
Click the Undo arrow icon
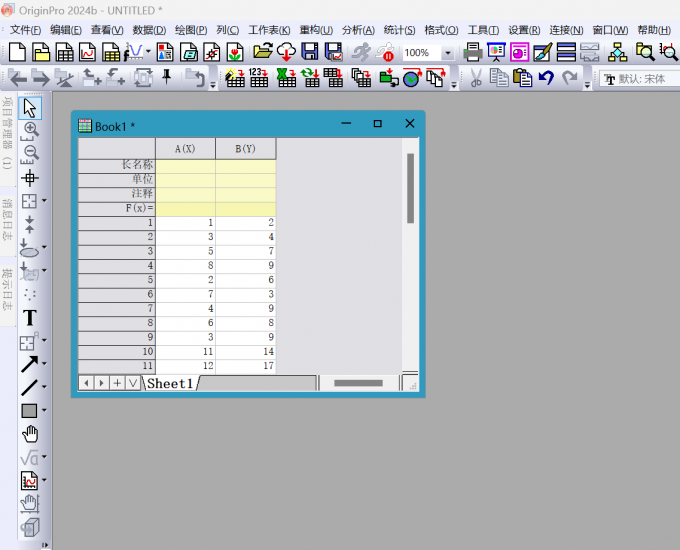[x=546, y=78]
